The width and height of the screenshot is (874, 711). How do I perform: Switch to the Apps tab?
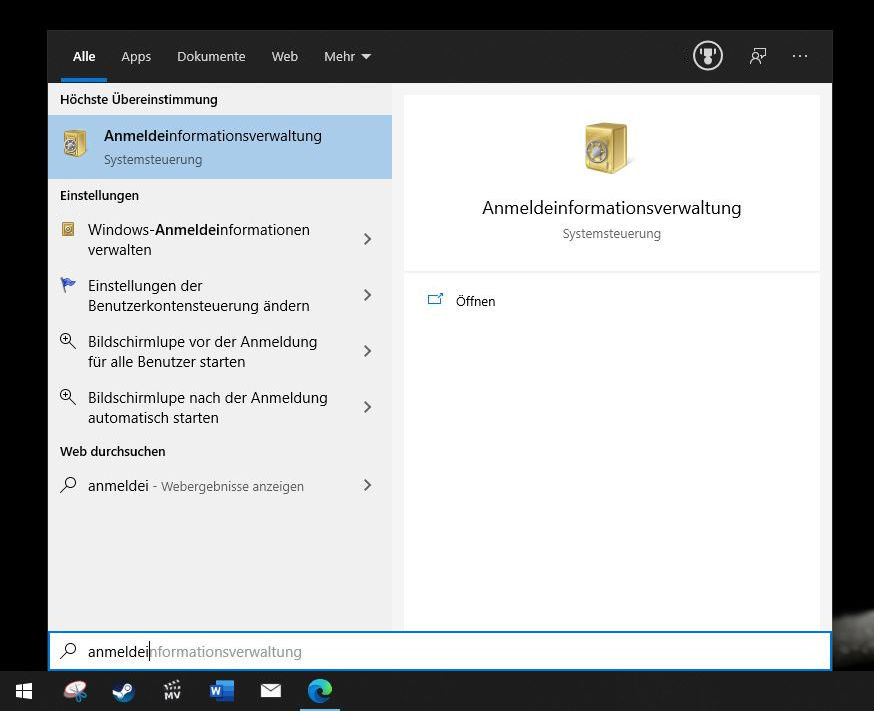(136, 57)
